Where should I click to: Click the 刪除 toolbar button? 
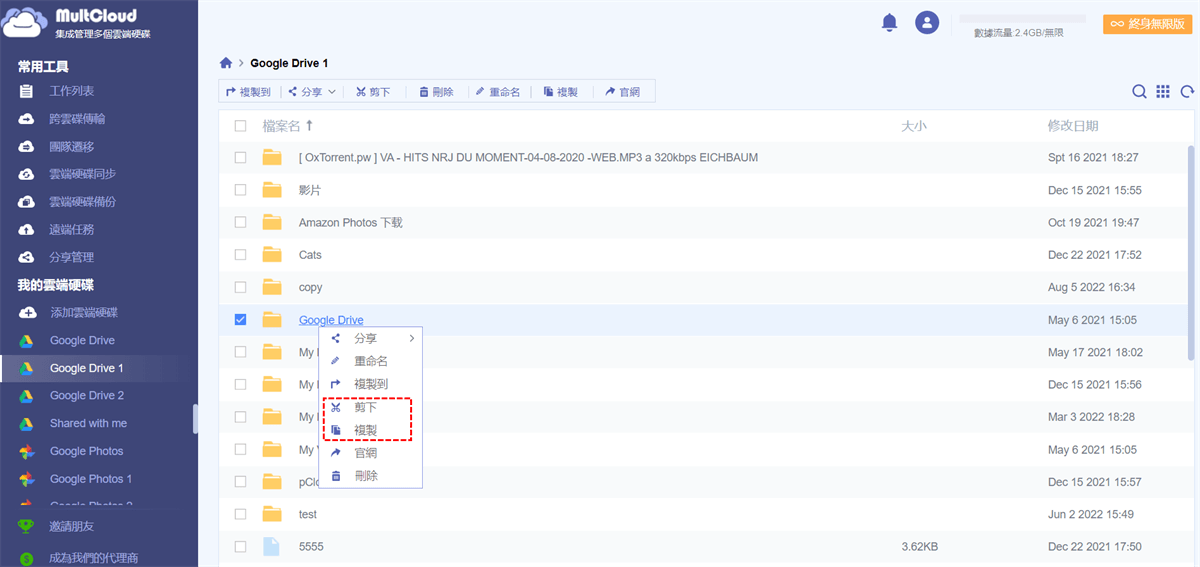[x=436, y=92]
